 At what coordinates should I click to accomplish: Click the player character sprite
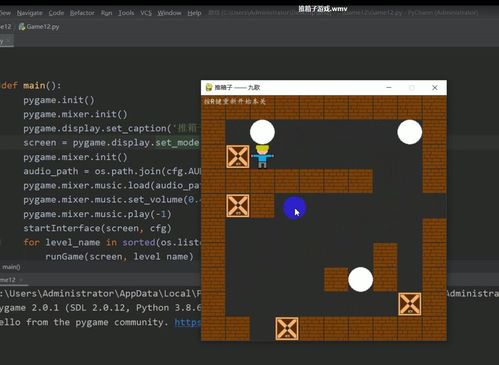(262, 156)
